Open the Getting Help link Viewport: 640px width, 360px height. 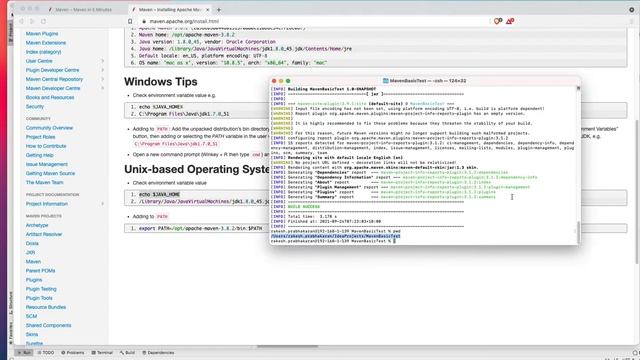click(x=40, y=155)
